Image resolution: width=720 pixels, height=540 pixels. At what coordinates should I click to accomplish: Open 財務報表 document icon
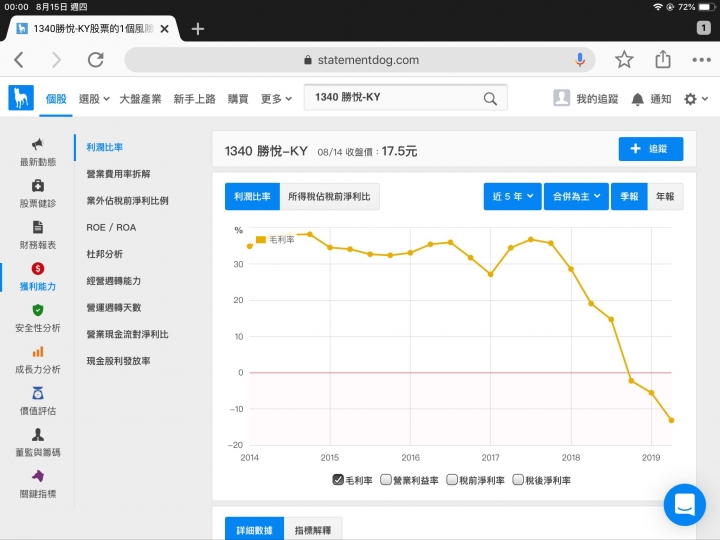(x=38, y=227)
